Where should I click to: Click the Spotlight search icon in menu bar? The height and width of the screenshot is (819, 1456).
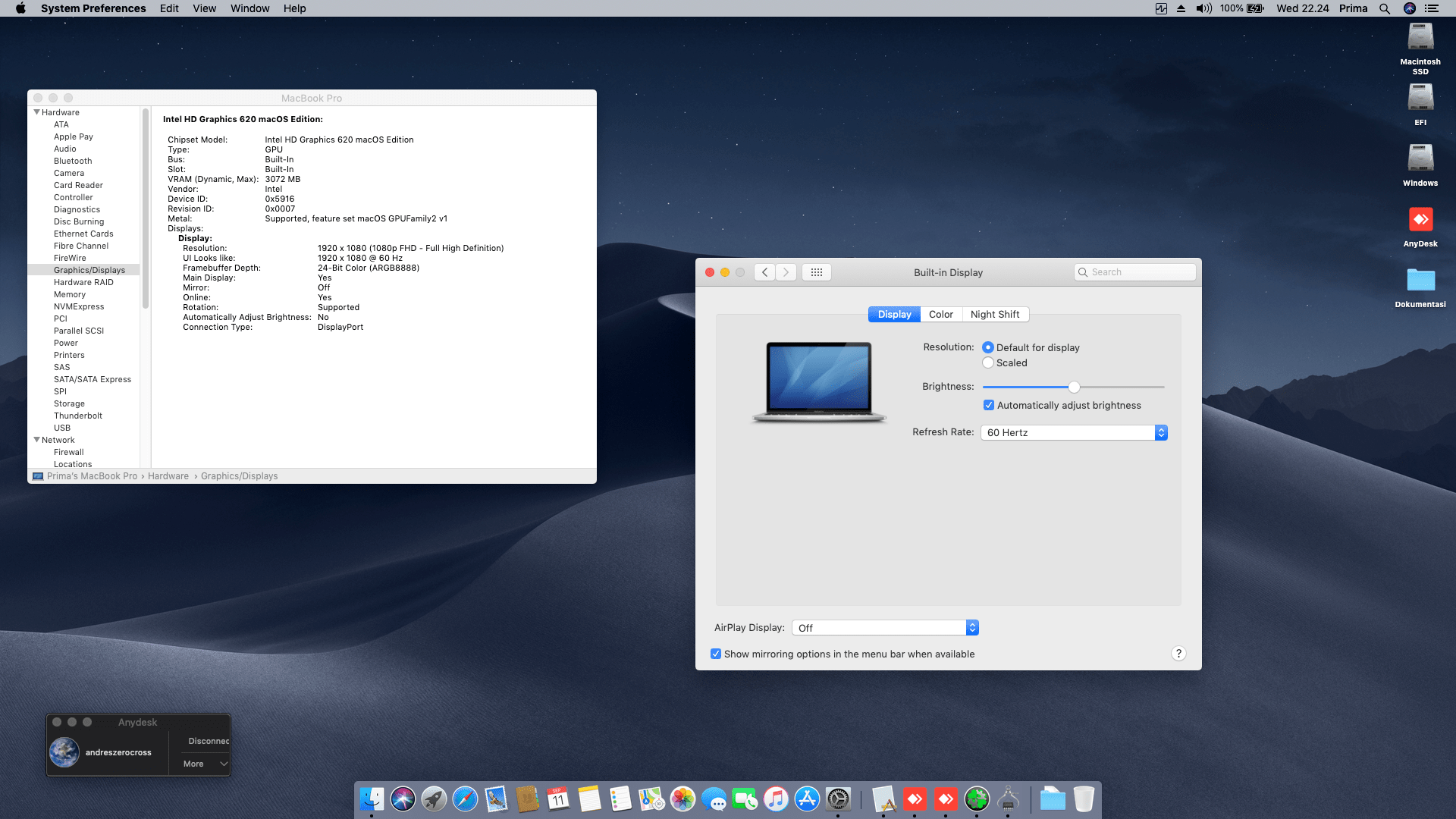[1385, 8]
